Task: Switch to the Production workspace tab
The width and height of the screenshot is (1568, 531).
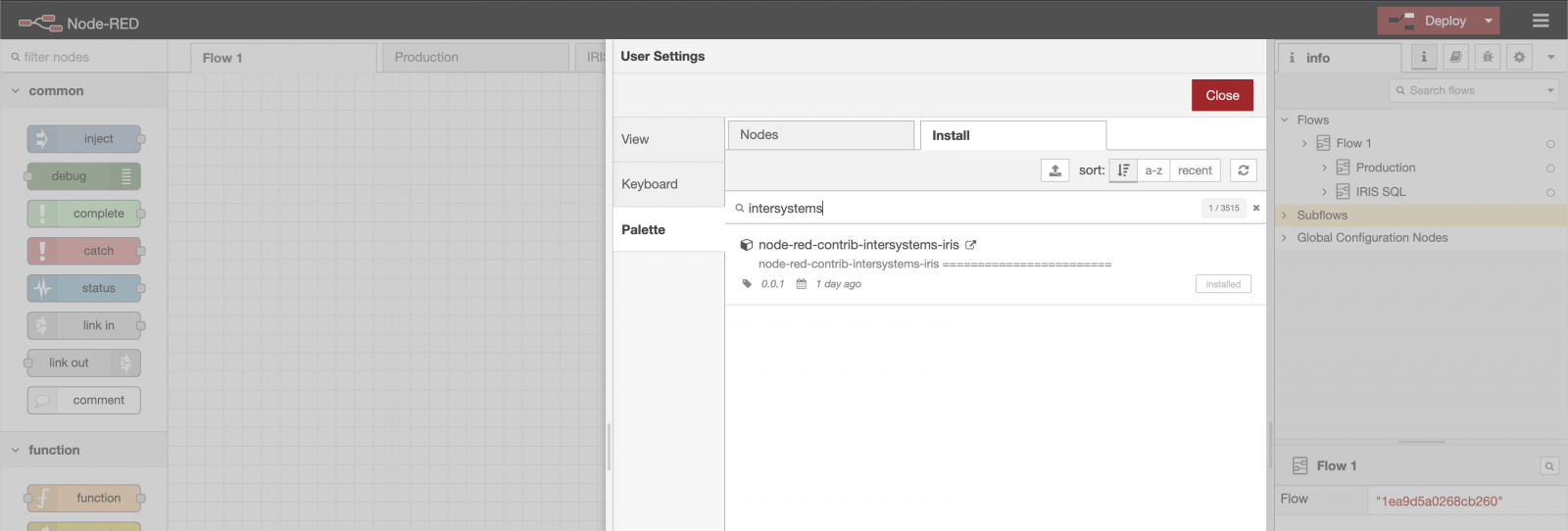Action: pyautogui.click(x=475, y=58)
